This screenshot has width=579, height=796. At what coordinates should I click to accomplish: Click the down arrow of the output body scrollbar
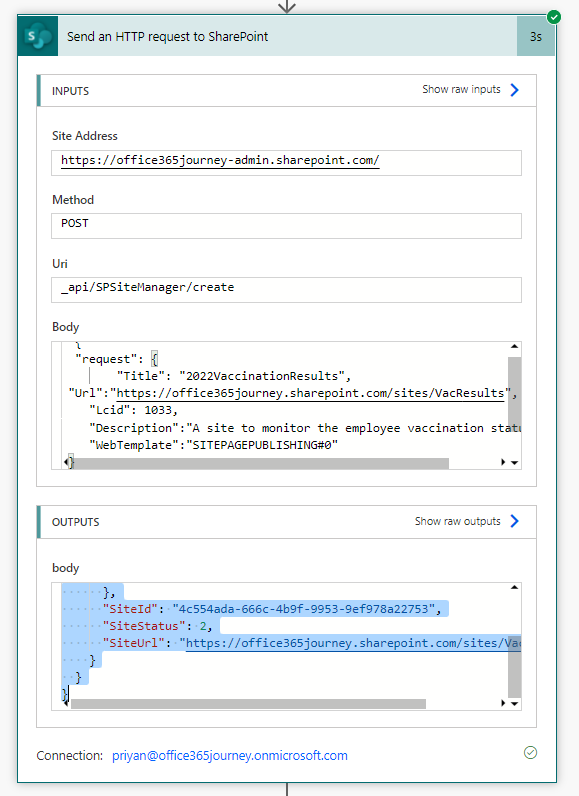[514, 704]
